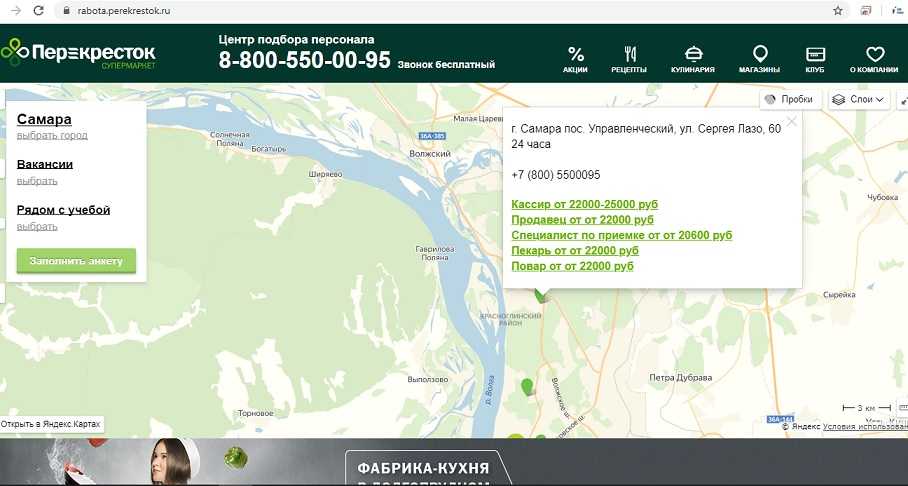Click the Кулинария dish icon
Image resolution: width=908 pixels, height=486 pixels.
[693, 54]
